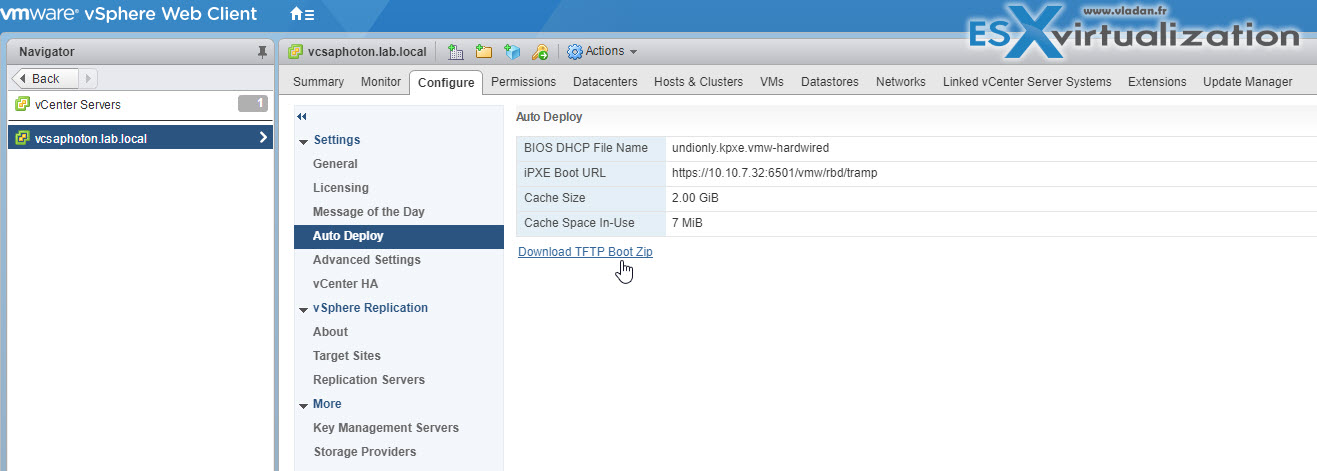Switch to the Monitor tab
The height and width of the screenshot is (471, 1317).
click(x=381, y=82)
